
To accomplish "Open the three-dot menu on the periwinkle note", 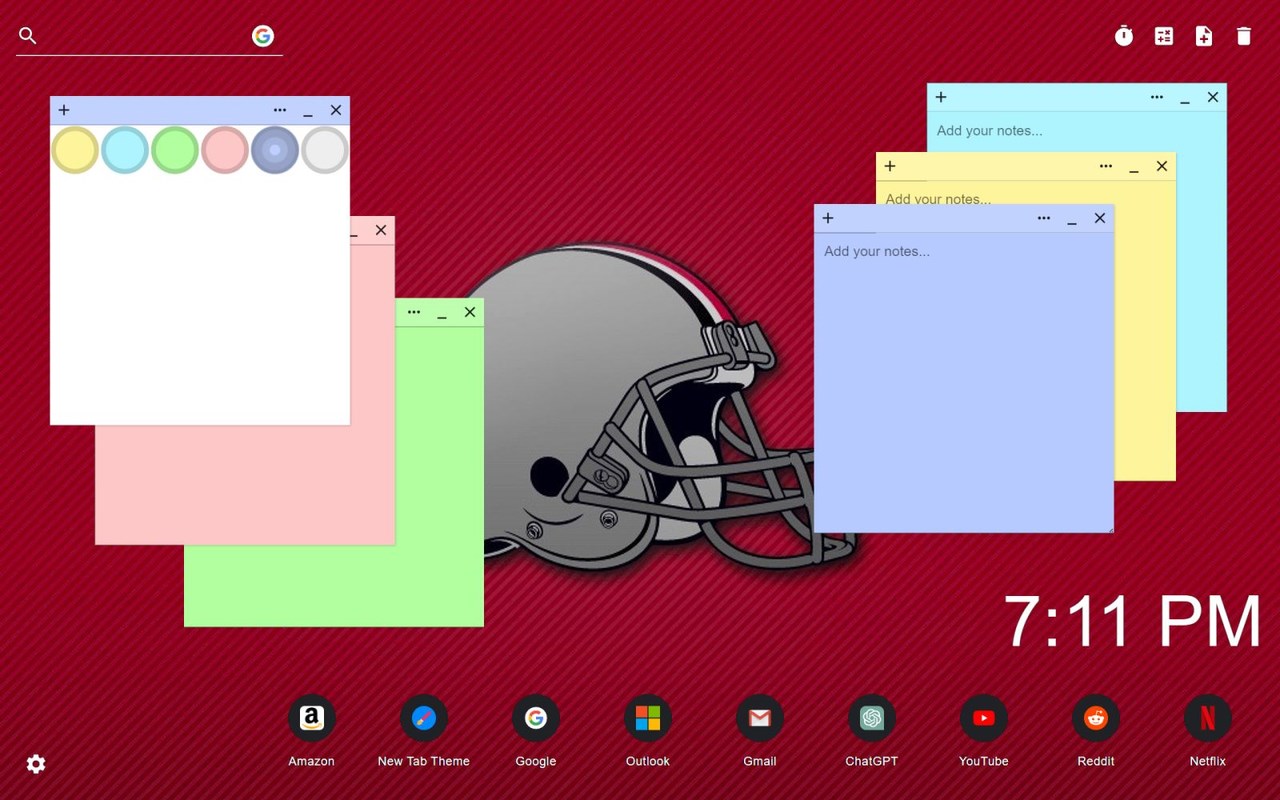I will coord(1044,218).
